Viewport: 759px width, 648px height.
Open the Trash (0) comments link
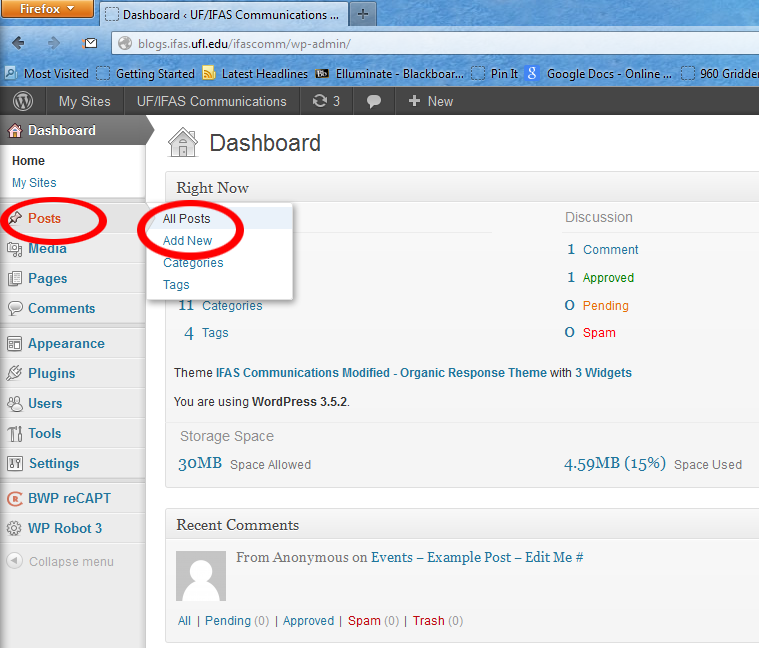(438, 621)
